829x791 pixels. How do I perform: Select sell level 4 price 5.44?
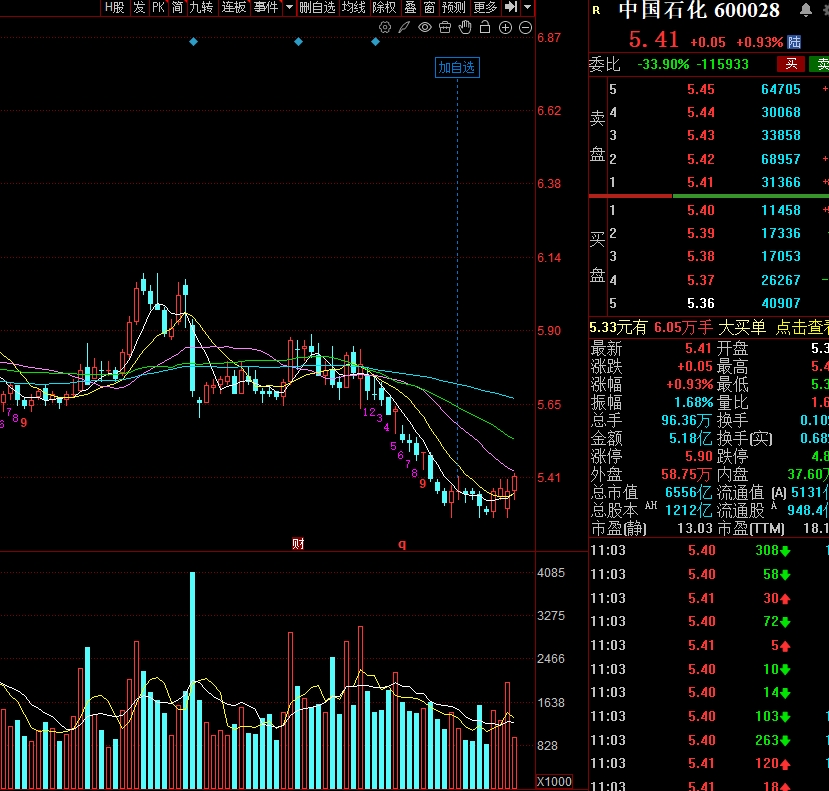(701, 112)
